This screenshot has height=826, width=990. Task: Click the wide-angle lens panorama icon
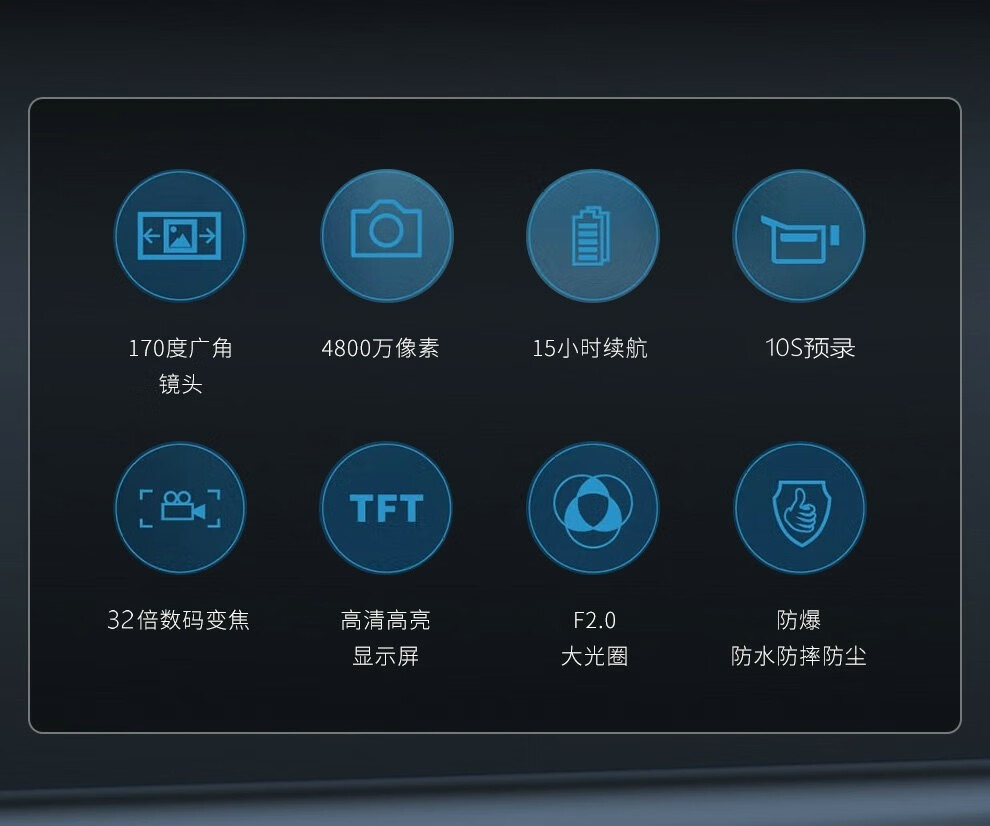(180, 236)
